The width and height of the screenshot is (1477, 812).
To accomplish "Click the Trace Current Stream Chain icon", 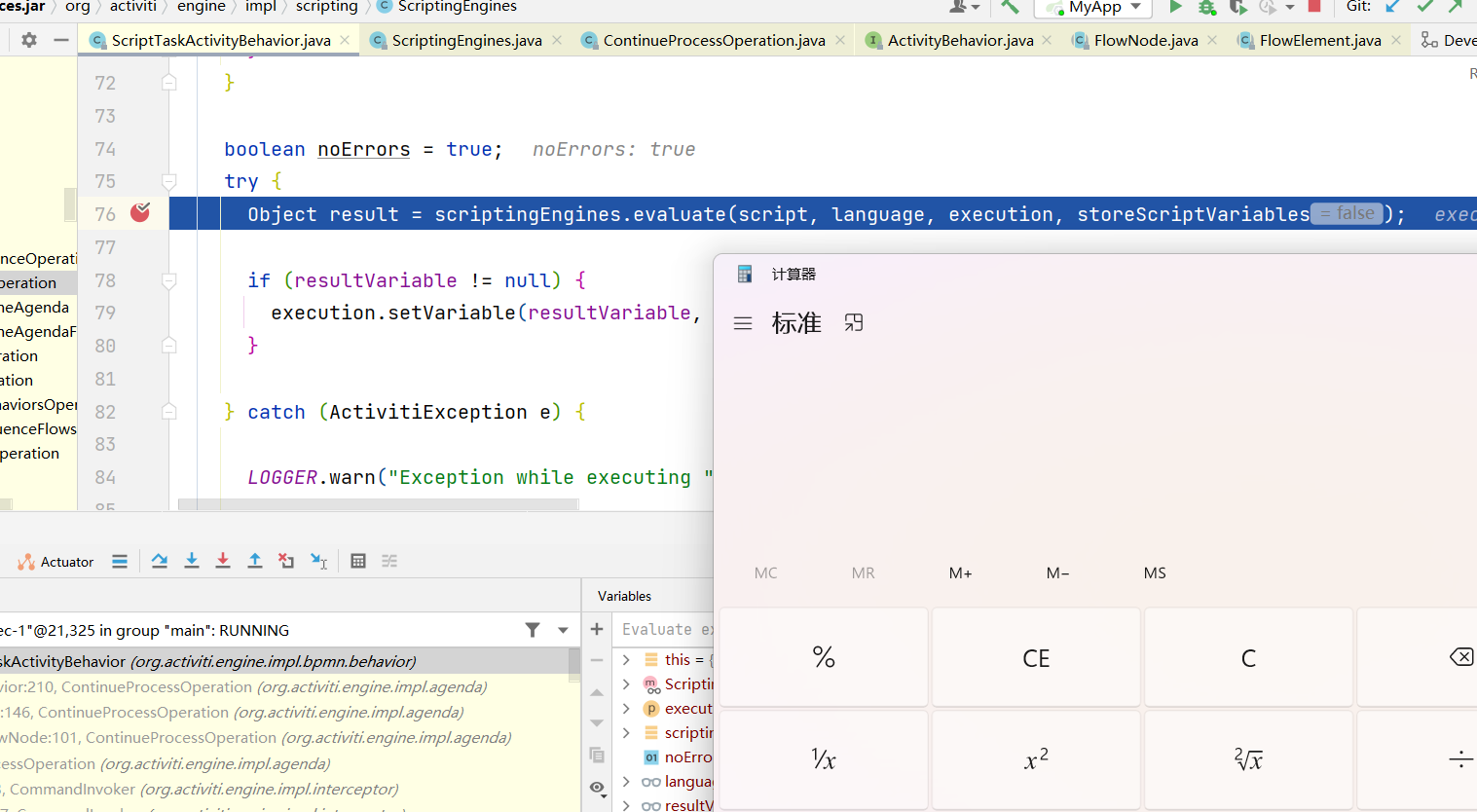I will pos(389,561).
